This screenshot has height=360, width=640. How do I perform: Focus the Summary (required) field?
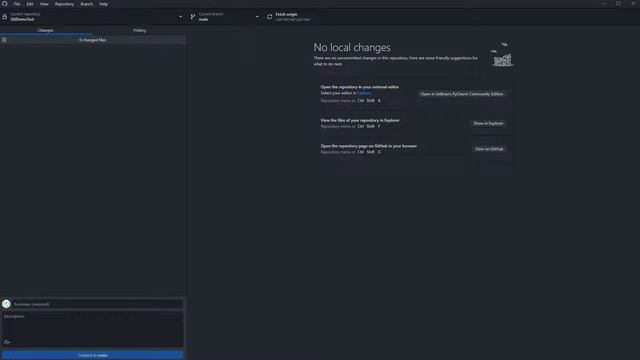pyautogui.click(x=97, y=304)
